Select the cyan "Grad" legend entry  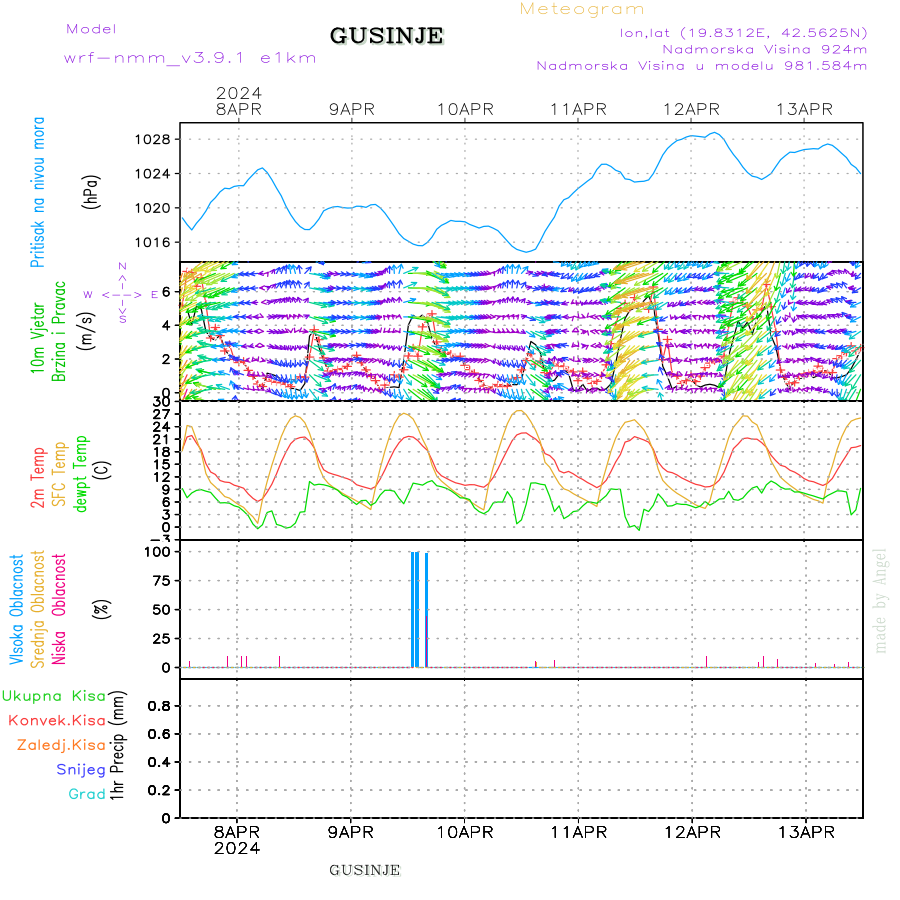click(x=87, y=794)
